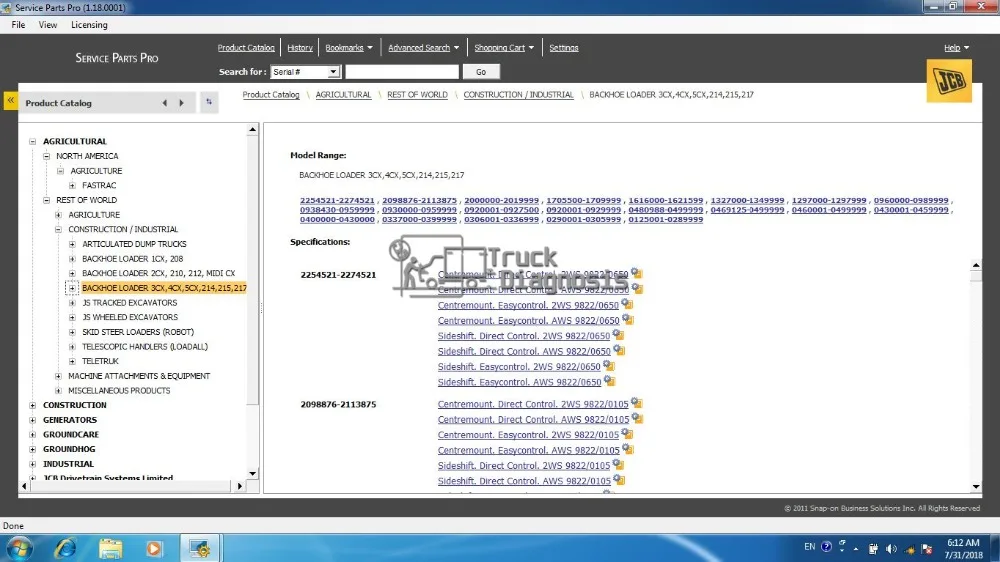Click the Service Parts Pro taskbar button
This screenshot has width=1000, height=562.
[x=200, y=548]
